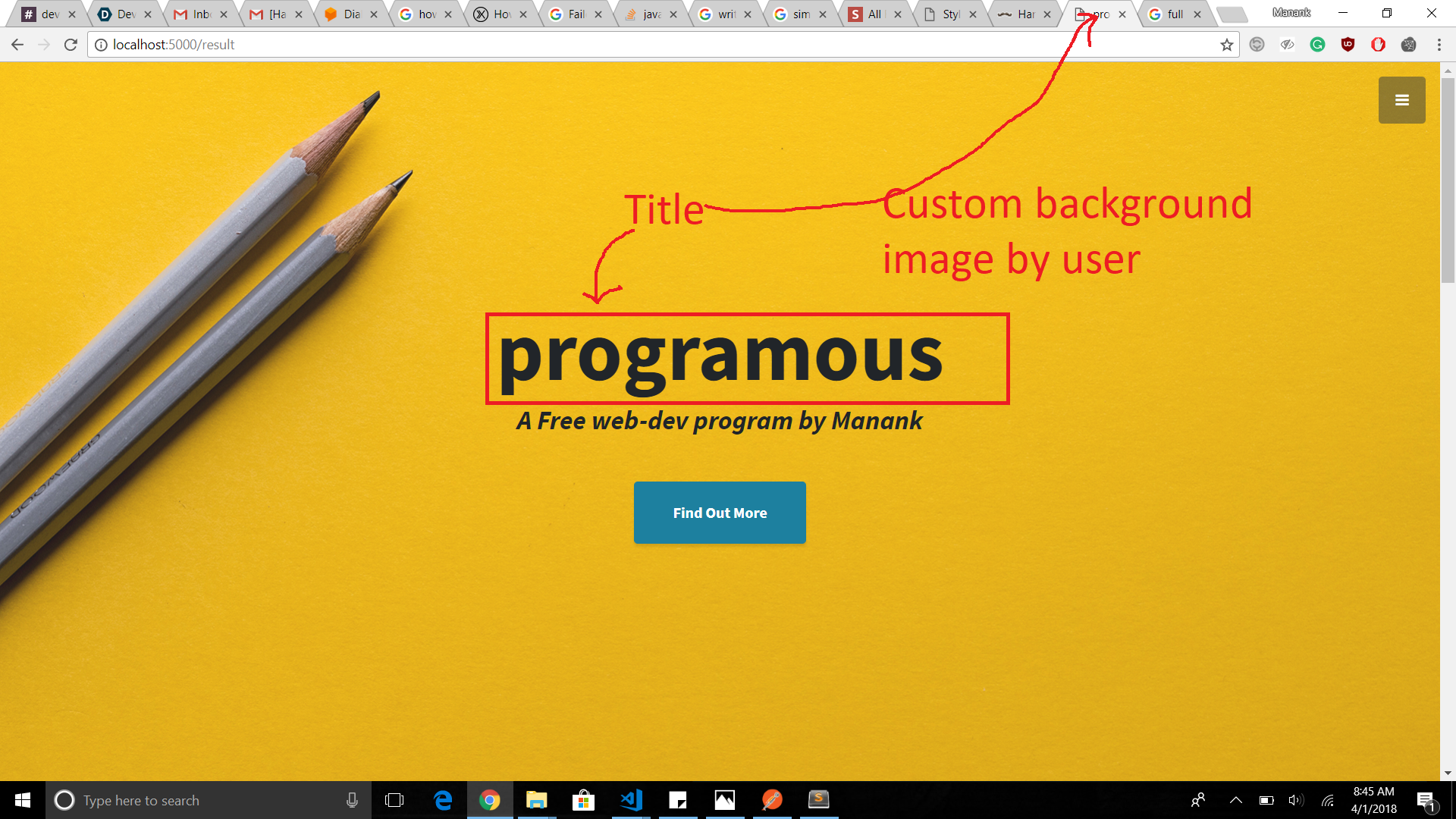Open the volume control in tray

(1295, 800)
